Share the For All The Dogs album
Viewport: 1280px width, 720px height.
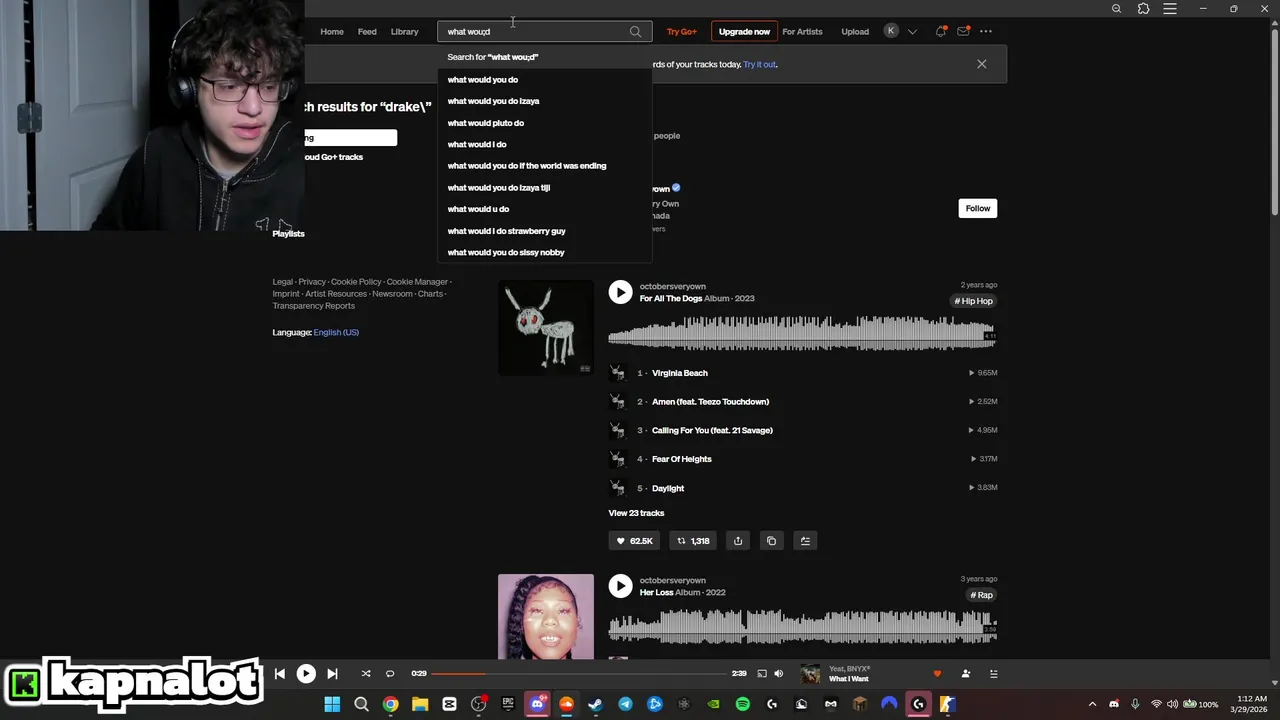click(738, 541)
